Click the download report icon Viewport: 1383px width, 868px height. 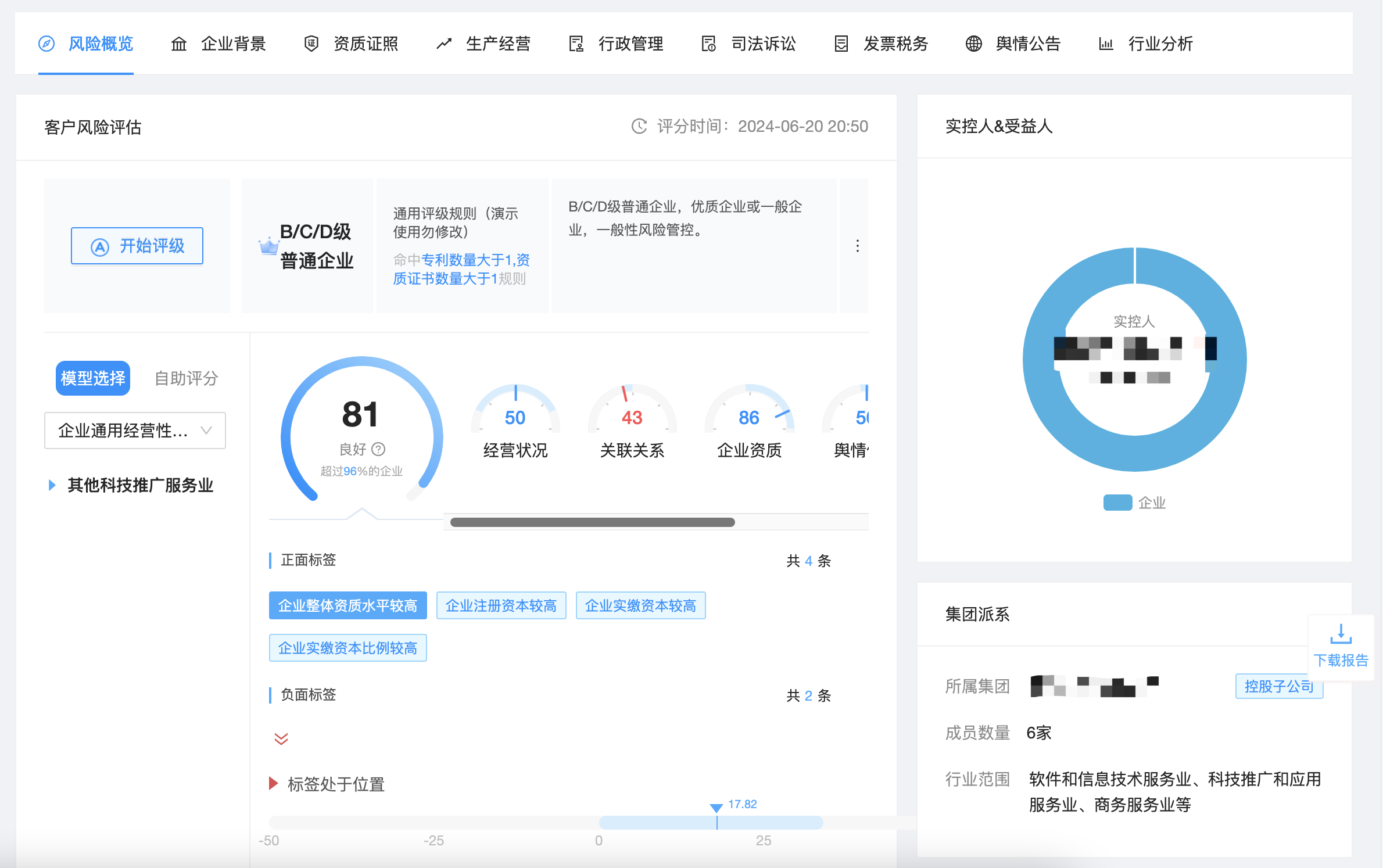1341,634
